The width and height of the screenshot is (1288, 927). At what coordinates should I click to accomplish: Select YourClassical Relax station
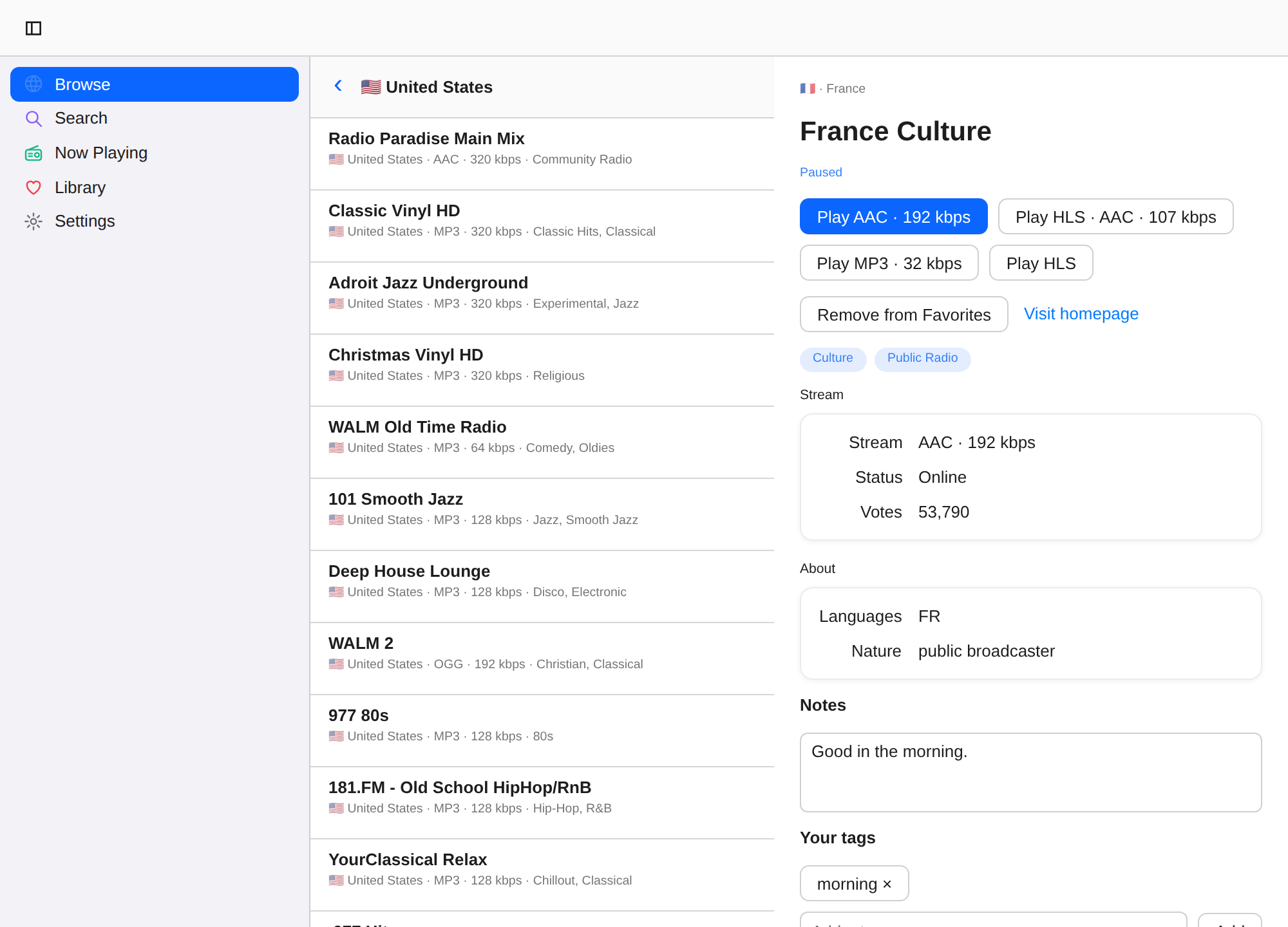coord(542,875)
